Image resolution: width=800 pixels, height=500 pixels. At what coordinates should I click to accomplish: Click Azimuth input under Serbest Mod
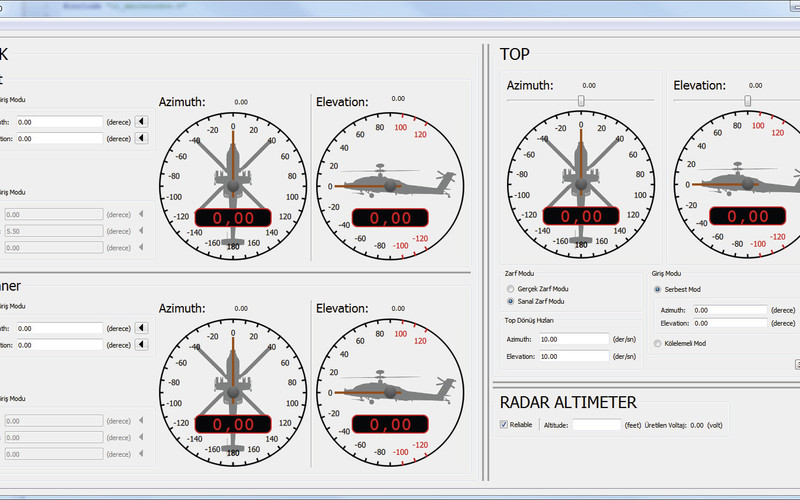[730, 310]
